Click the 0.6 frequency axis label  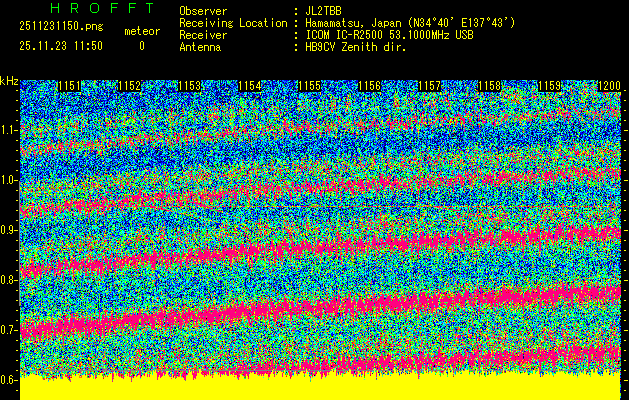pyautogui.click(x=9, y=380)
